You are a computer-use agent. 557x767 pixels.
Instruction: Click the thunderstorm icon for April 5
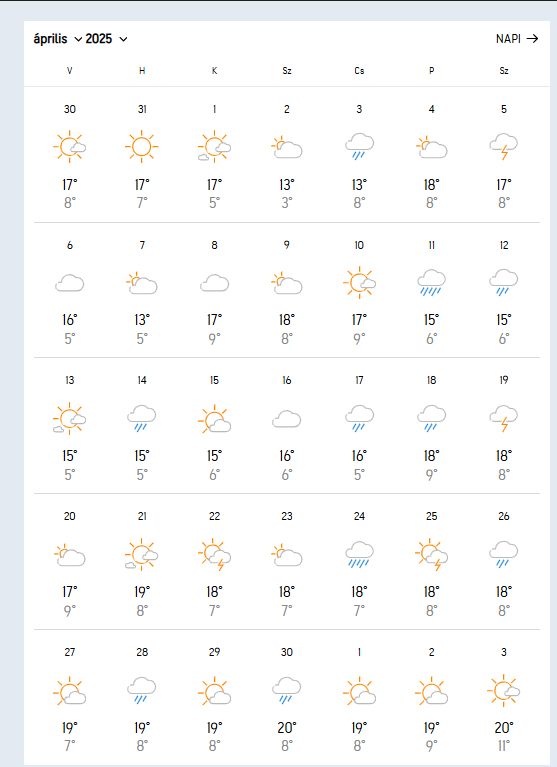(x=504, y=146)
